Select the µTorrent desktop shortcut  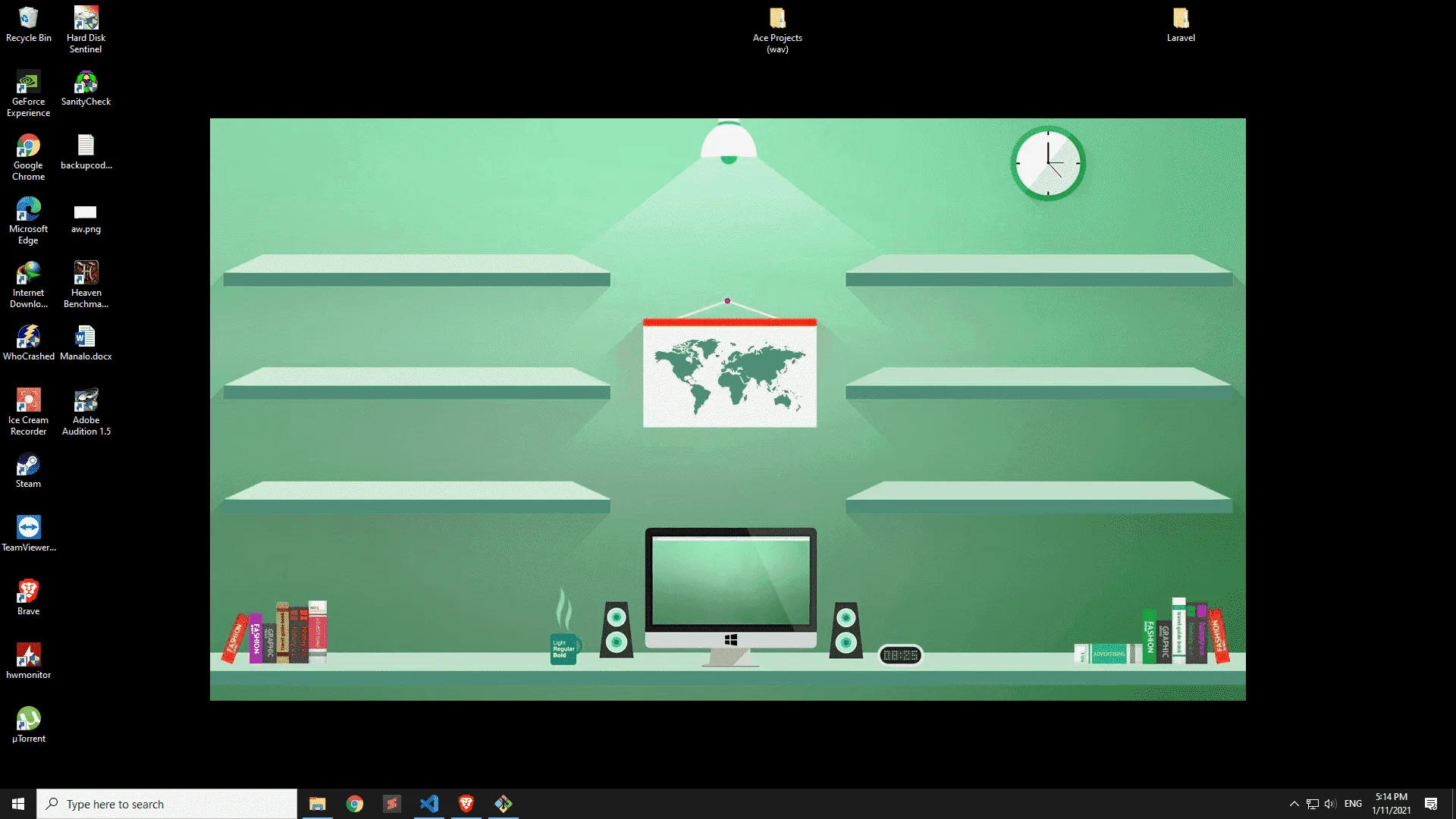point(28,725)
